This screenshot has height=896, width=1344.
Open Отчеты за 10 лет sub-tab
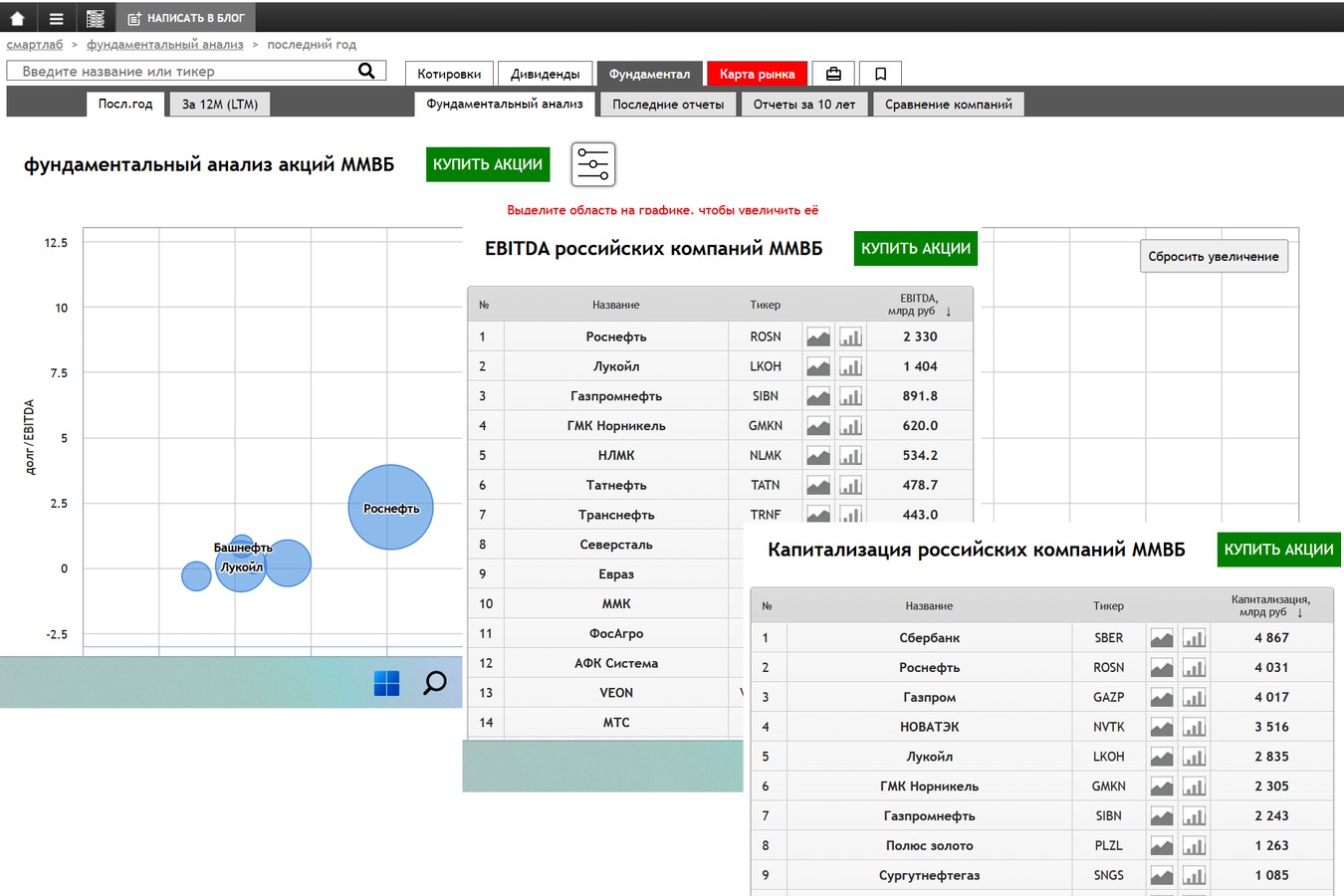804,104
